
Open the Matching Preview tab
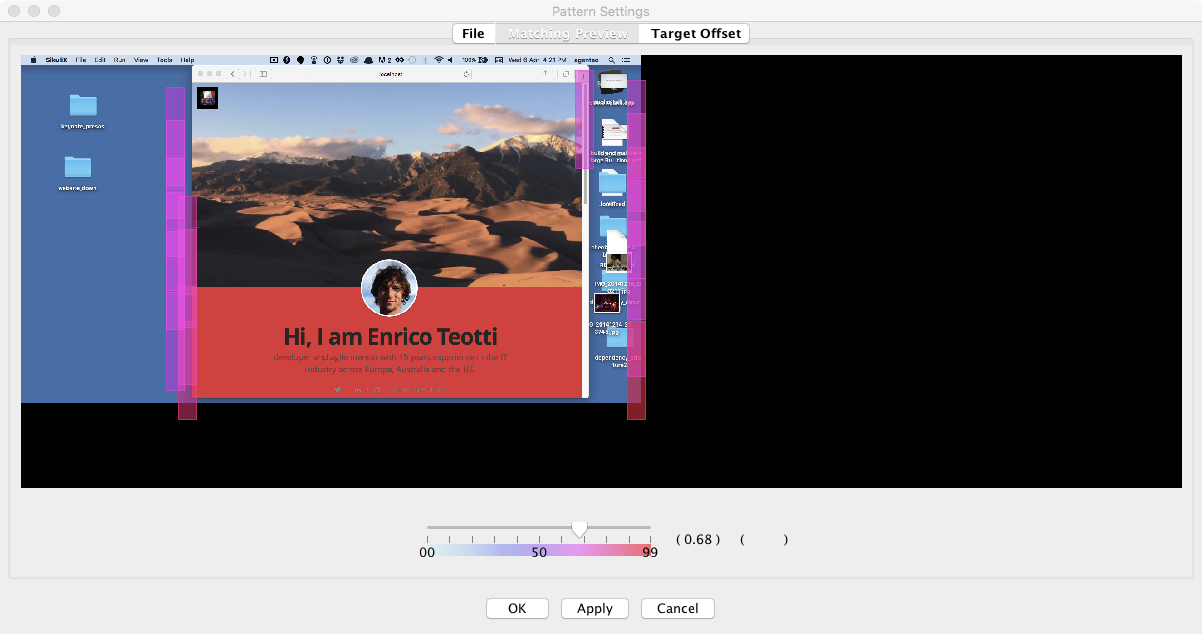[567, 34]
